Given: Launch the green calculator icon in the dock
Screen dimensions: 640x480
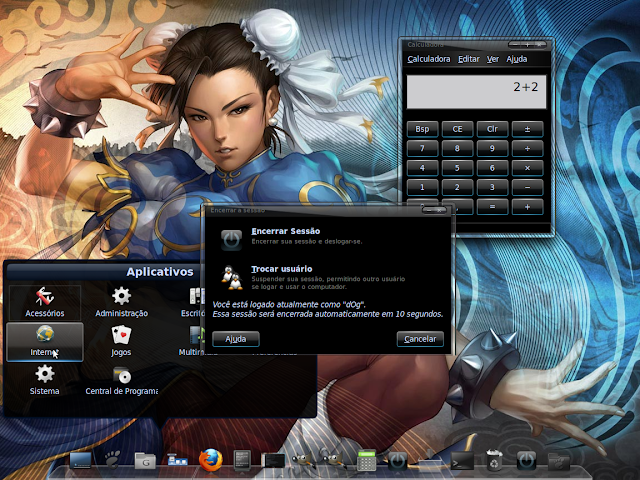Looking at the screenshot, I should coord(366,460).
